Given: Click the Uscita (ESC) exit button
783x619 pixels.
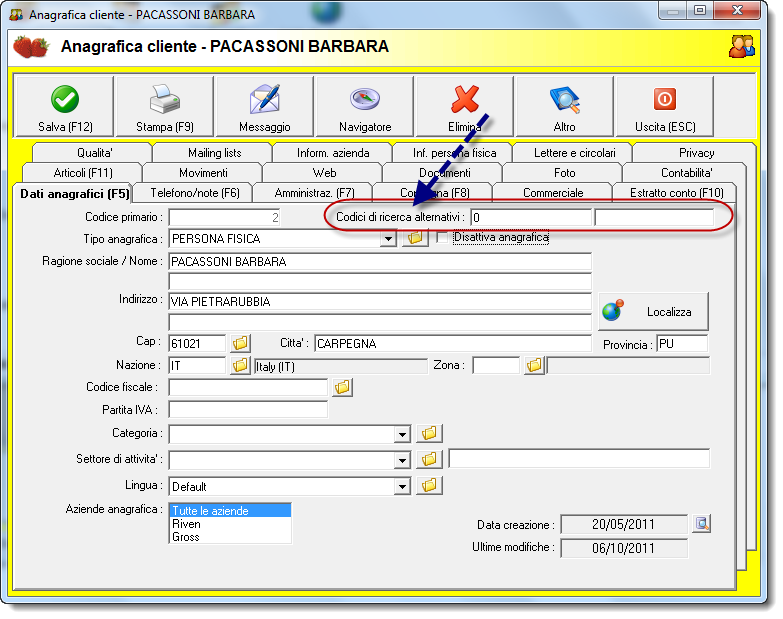Looking at the screenshot, I should point(665,106).
